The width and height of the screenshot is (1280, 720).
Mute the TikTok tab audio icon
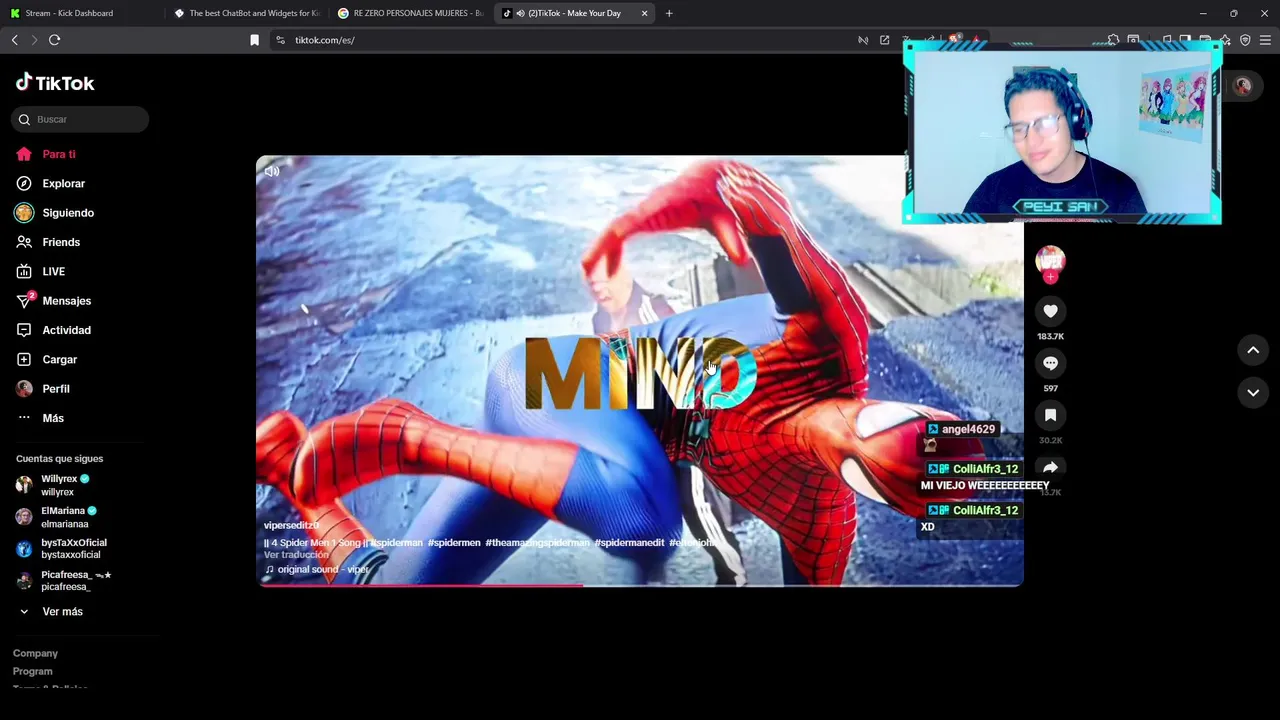tap(521, 13)
